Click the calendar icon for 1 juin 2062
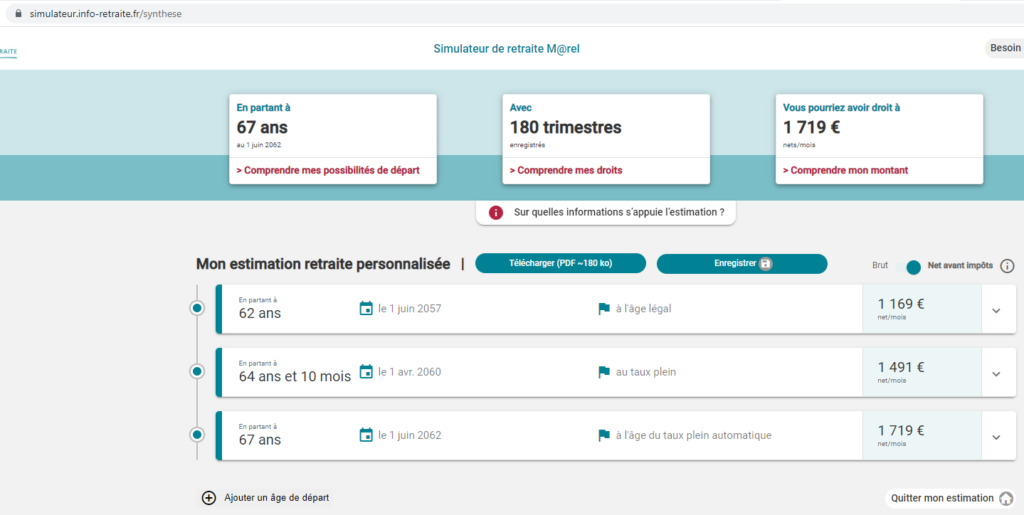 pyautogui.click(x=366, y=435)
